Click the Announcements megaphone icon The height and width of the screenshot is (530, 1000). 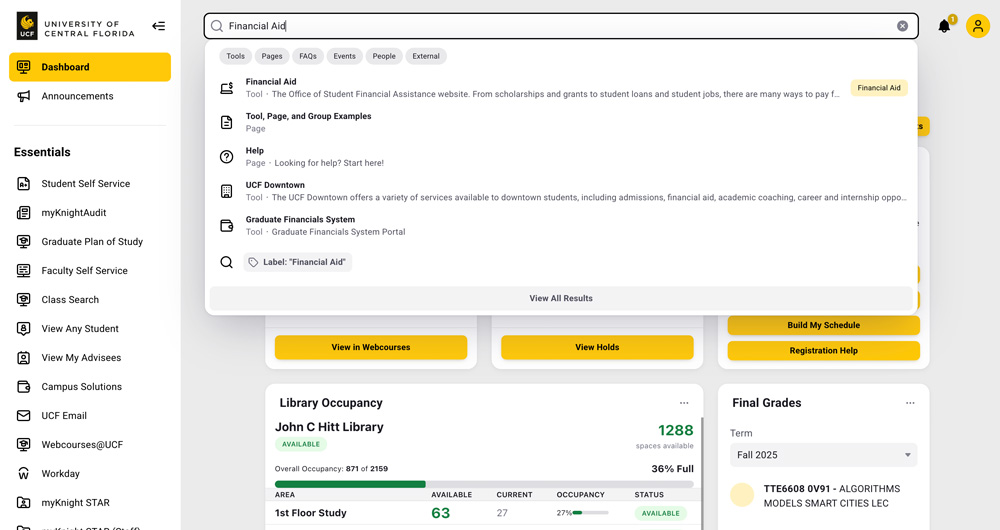coord(24,96)
